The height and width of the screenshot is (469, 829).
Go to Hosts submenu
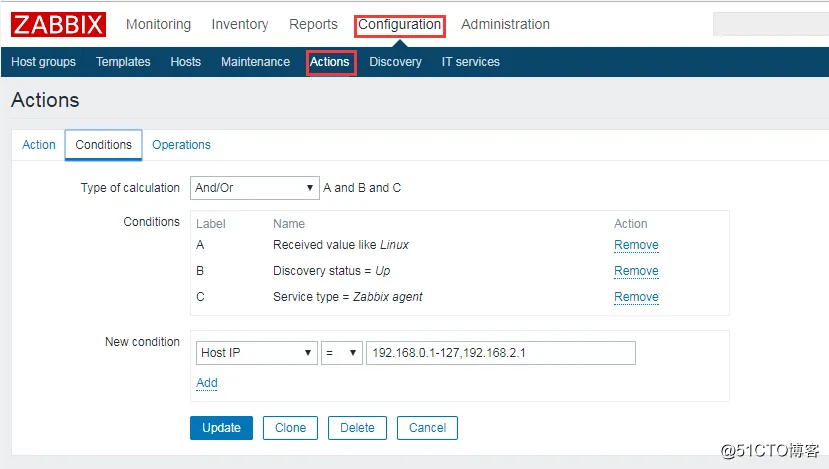[x=186, y=62]
